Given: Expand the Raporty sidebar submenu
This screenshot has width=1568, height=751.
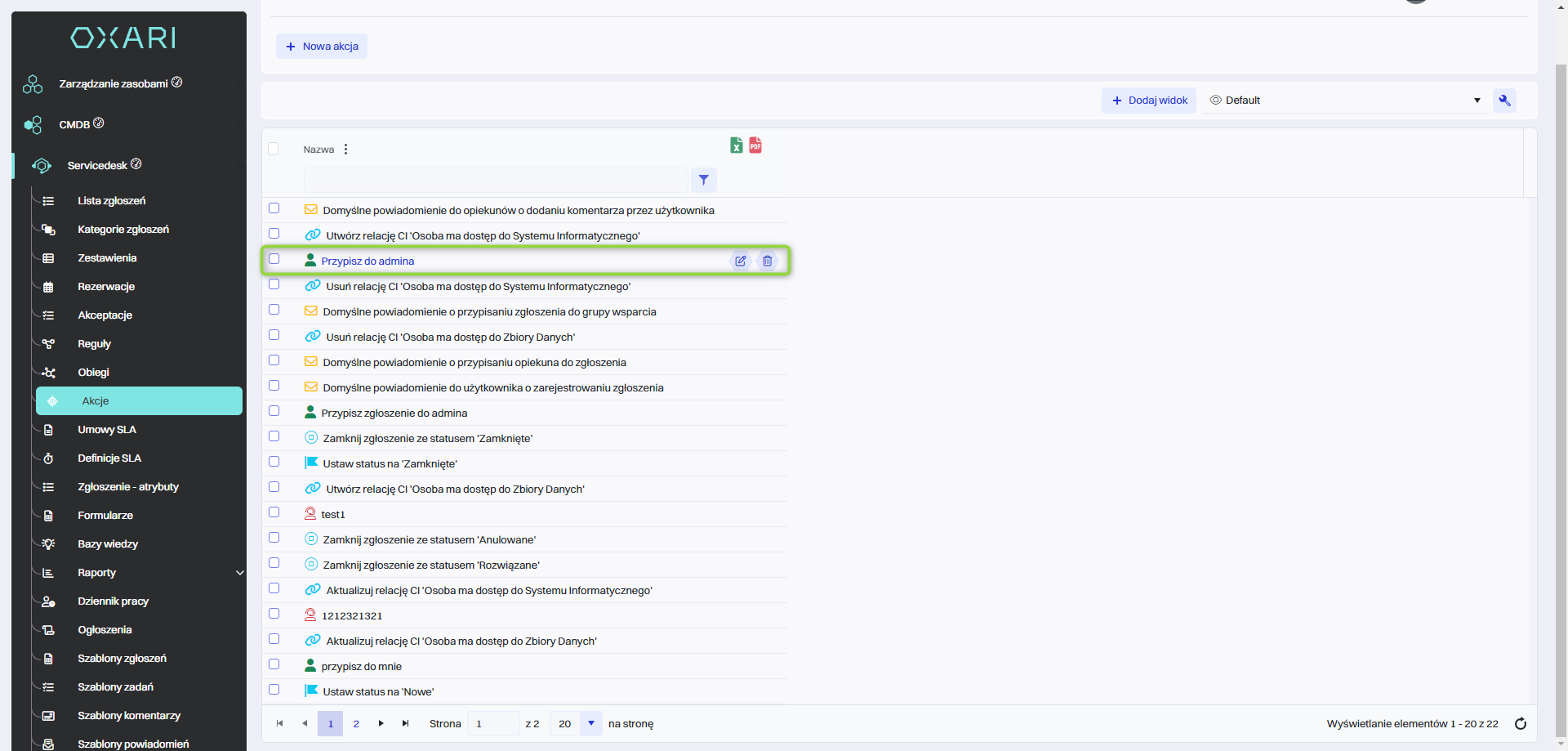Looking at the screenshot, I should [x=239, y=573].
